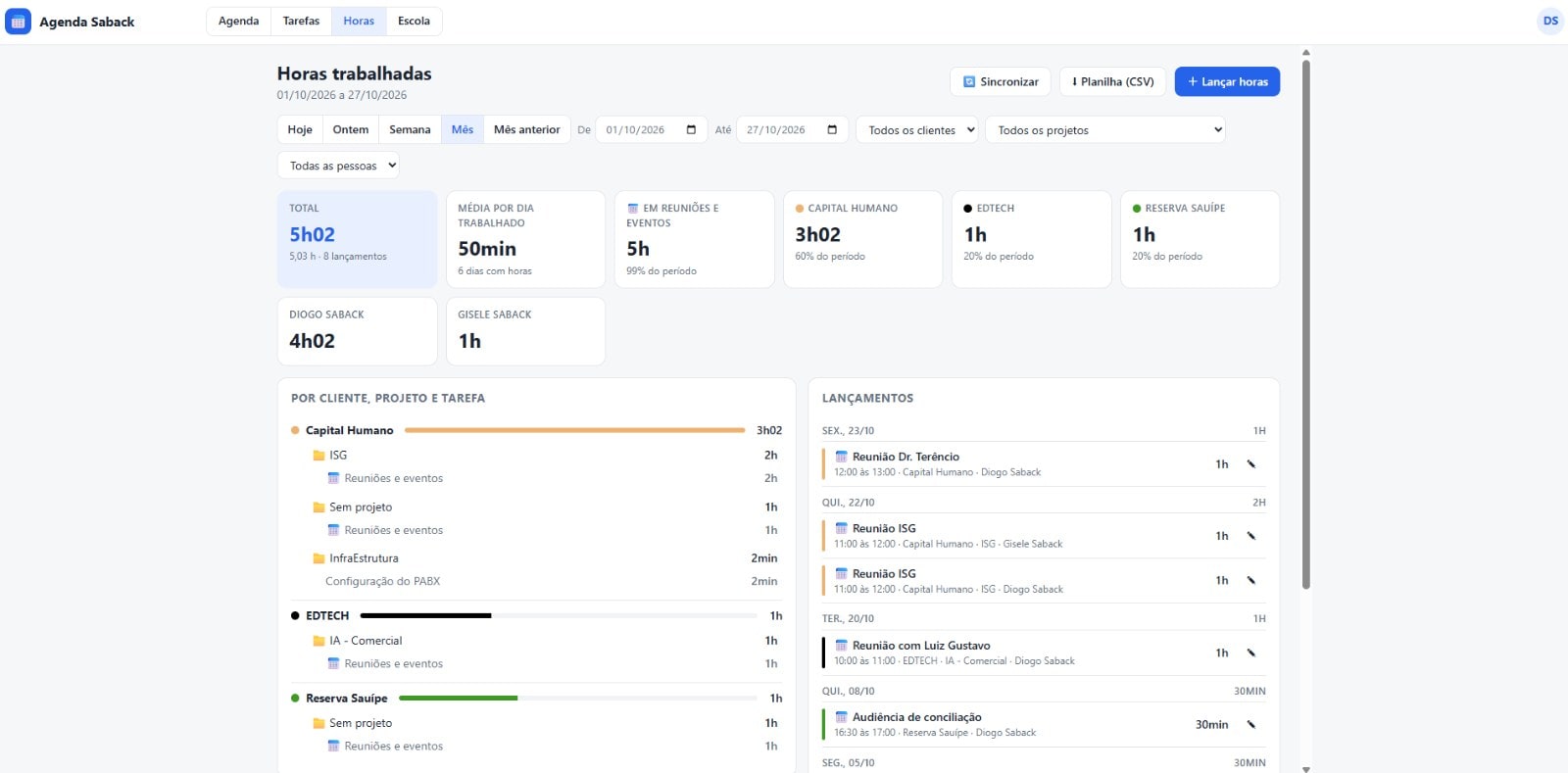Screen dimensions: 1568x773
Task: Open the Todos os clientes dropdown
Action: click(917, 129)
